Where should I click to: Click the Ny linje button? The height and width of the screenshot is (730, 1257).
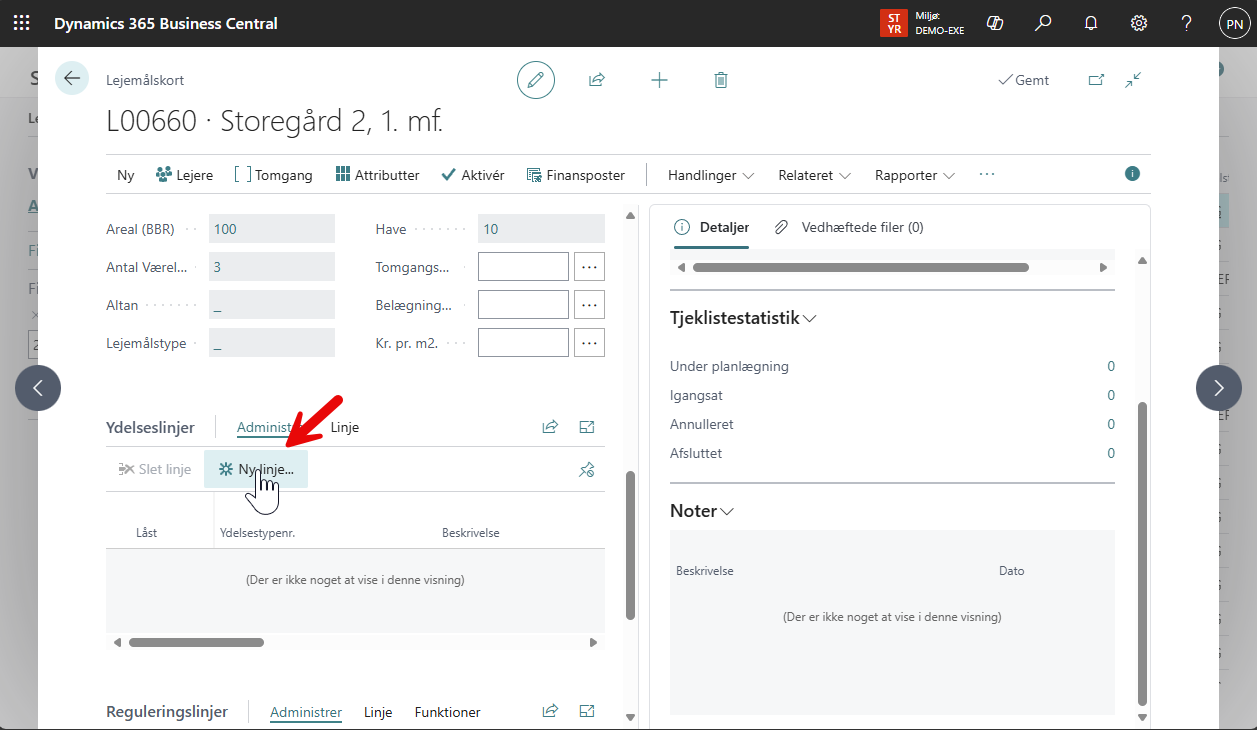coord(256,469)
